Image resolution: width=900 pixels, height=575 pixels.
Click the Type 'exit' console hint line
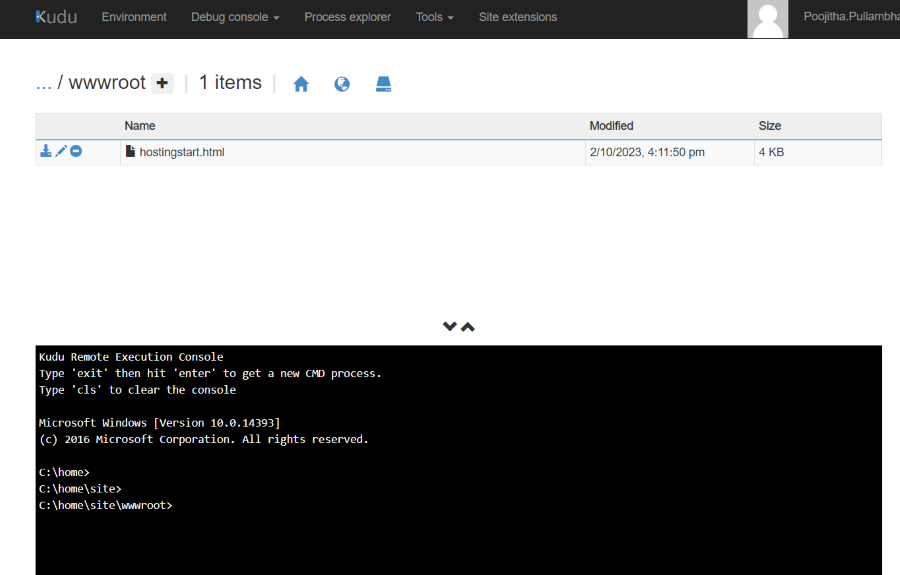(x=210, y=373)
